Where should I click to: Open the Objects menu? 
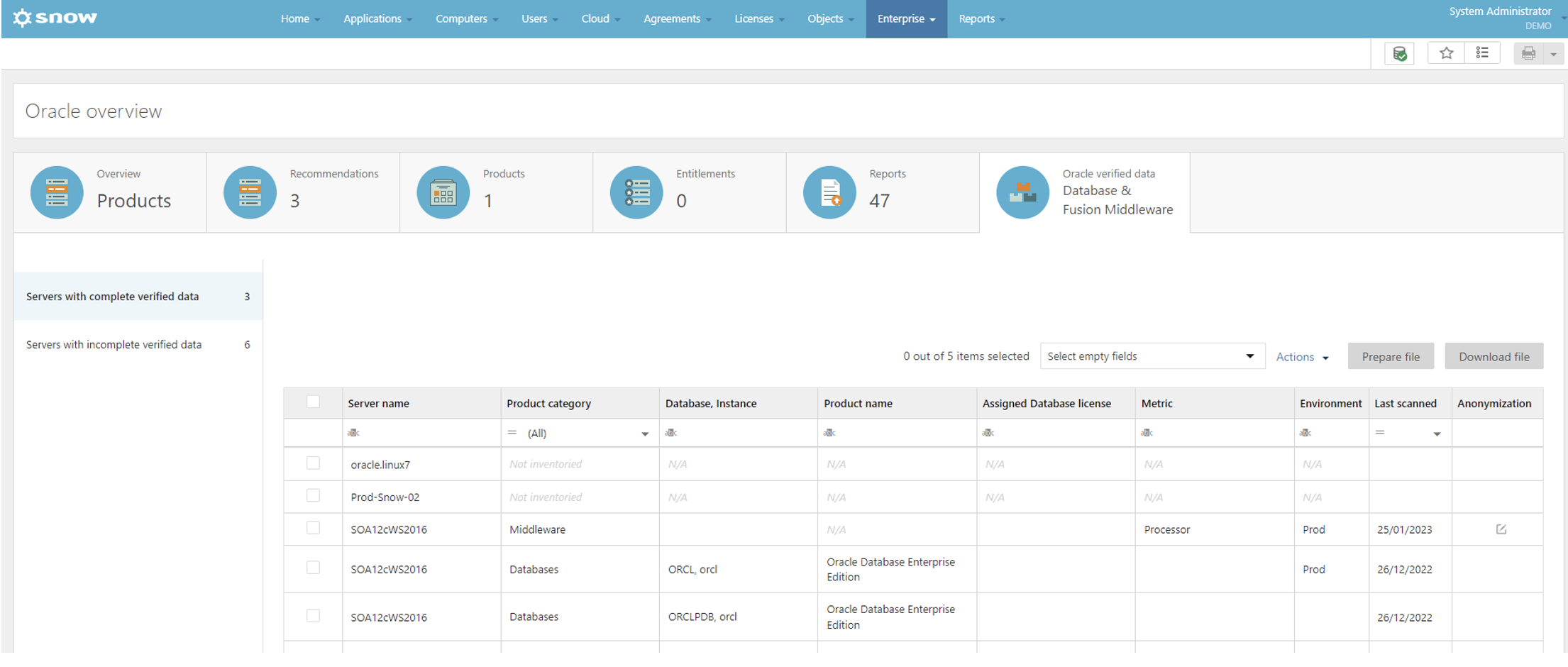pos(831,18)
